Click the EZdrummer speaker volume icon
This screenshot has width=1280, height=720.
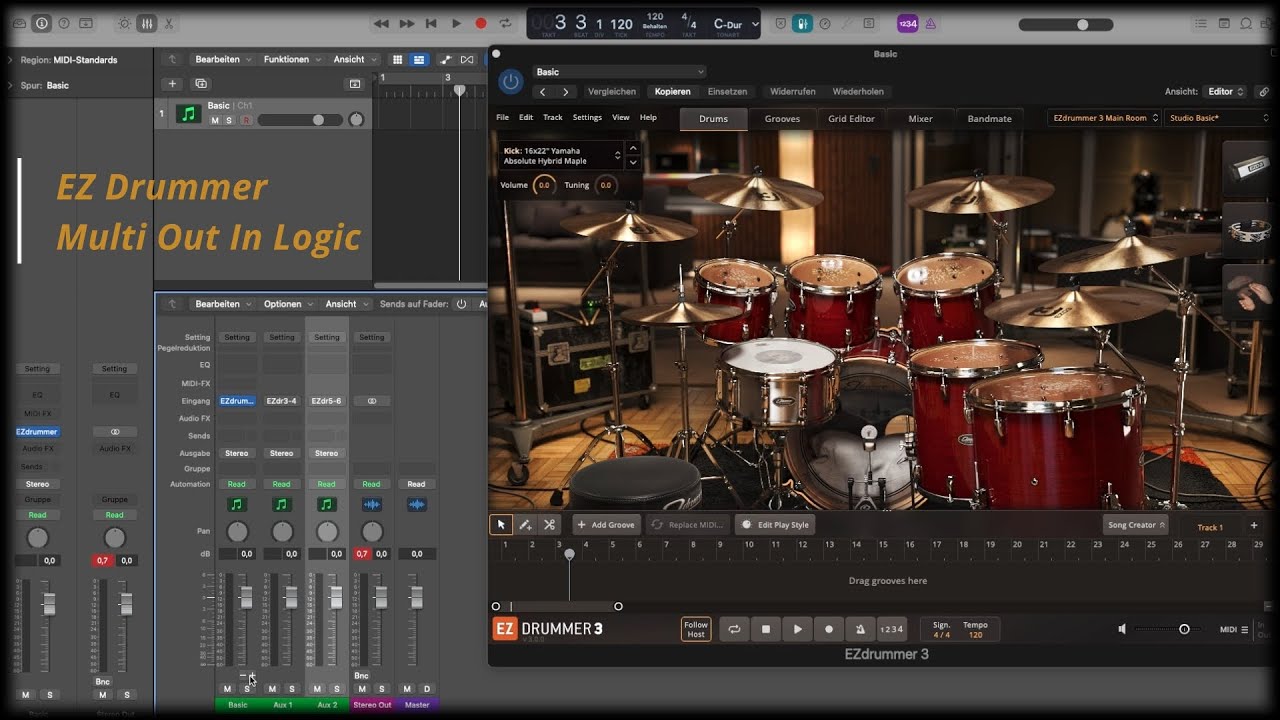[1122, 629]
